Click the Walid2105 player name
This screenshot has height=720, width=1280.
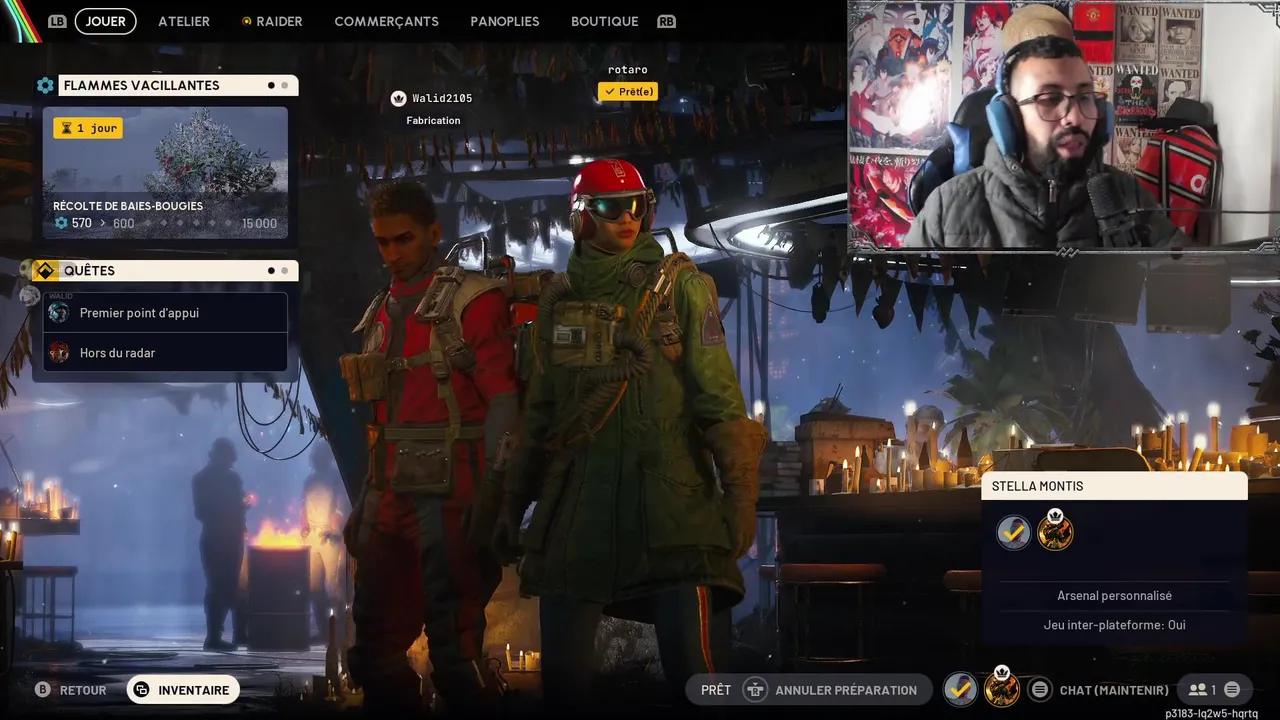(x=442, y=98)
